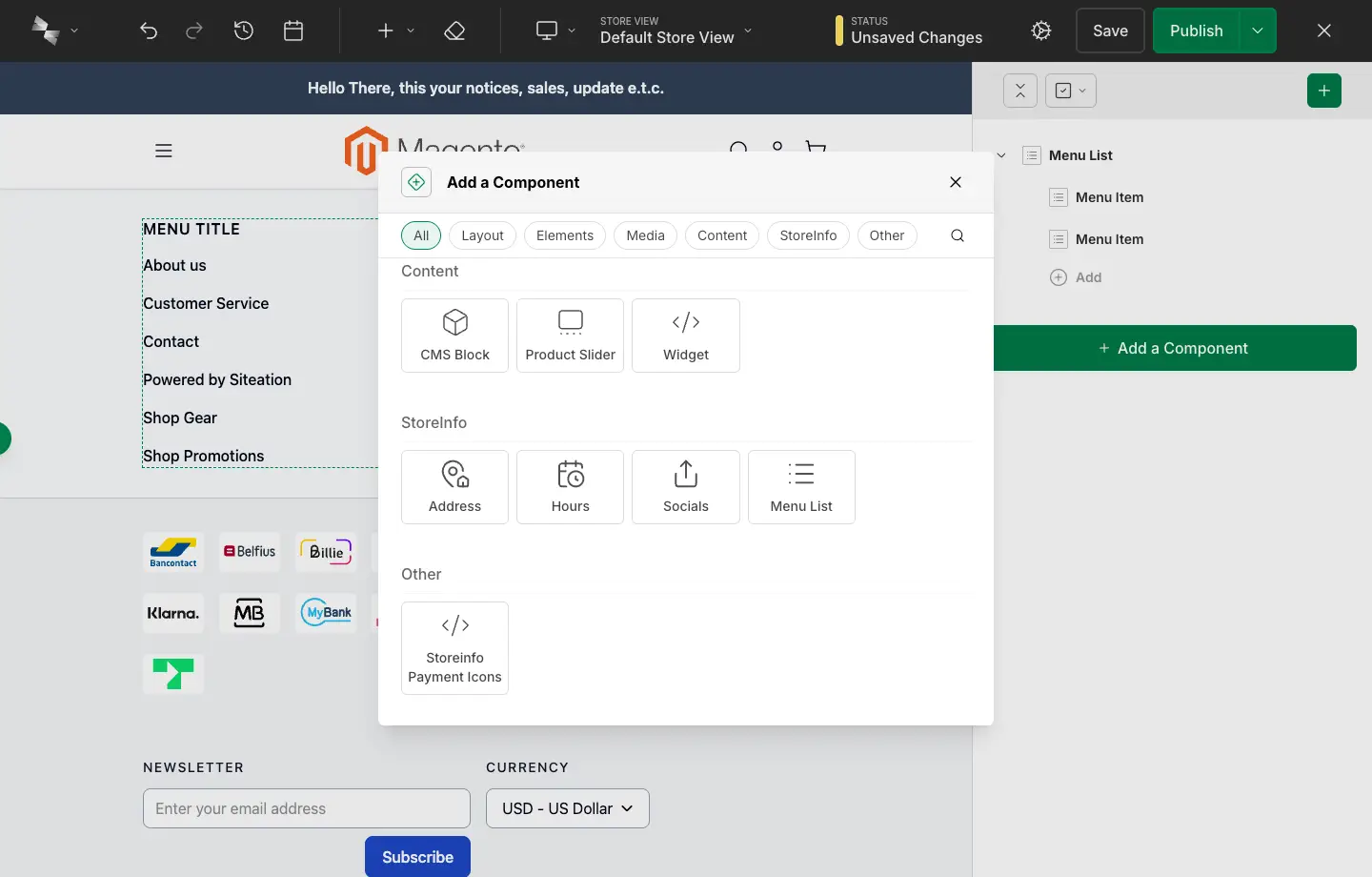Click the undo arrow in top toolbar

[x=149, y=31]
